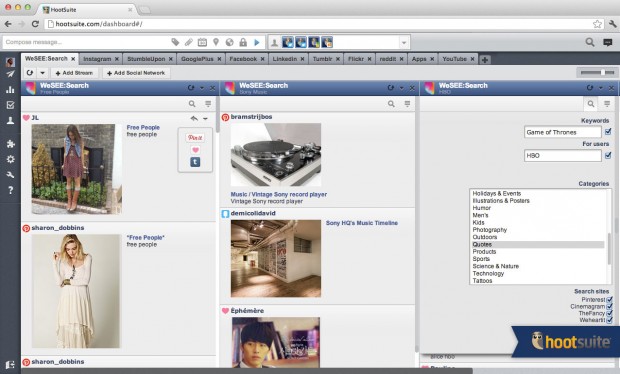The width and height of the screenshot is (620, 374).
Task: Open Analytics bar chart icon in sidebar
Action: (x=10, y=90)
